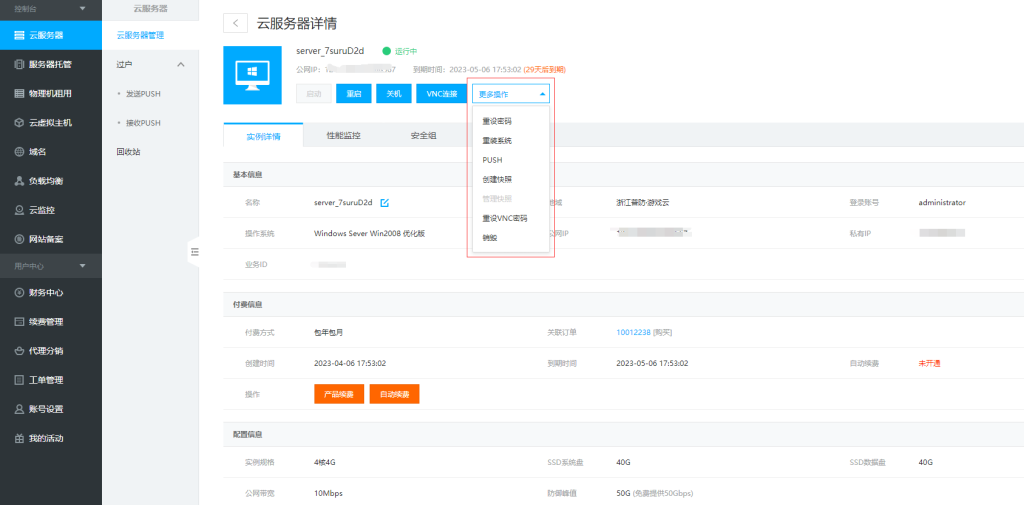Collapse the 用户中心 sidebar section
Image resolution: width=1024 pixels, height=505 pixels.
pos(82,265)
